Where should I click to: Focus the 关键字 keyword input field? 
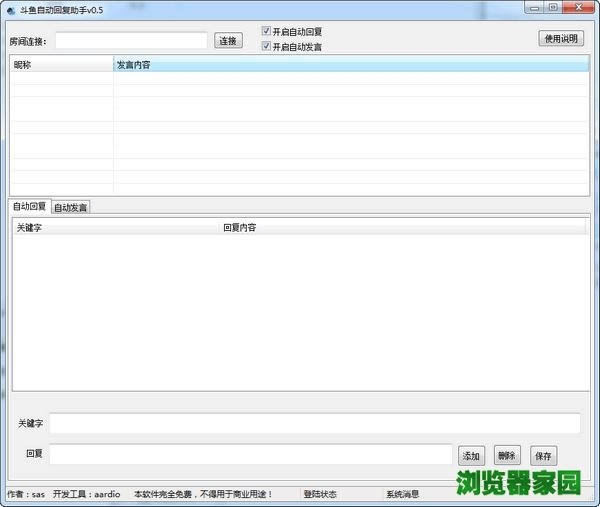click(x=315, y=423)
